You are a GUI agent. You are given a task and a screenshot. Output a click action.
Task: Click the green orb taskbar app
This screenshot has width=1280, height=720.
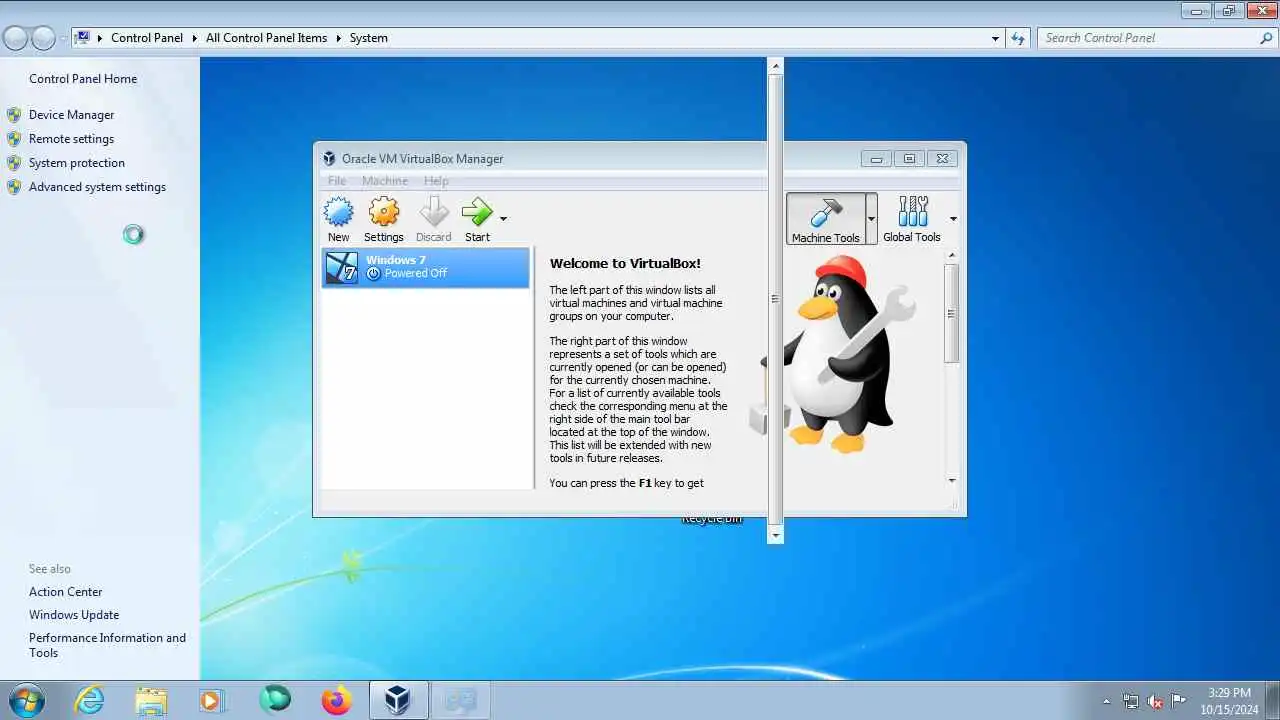click(x=275, y=700)
